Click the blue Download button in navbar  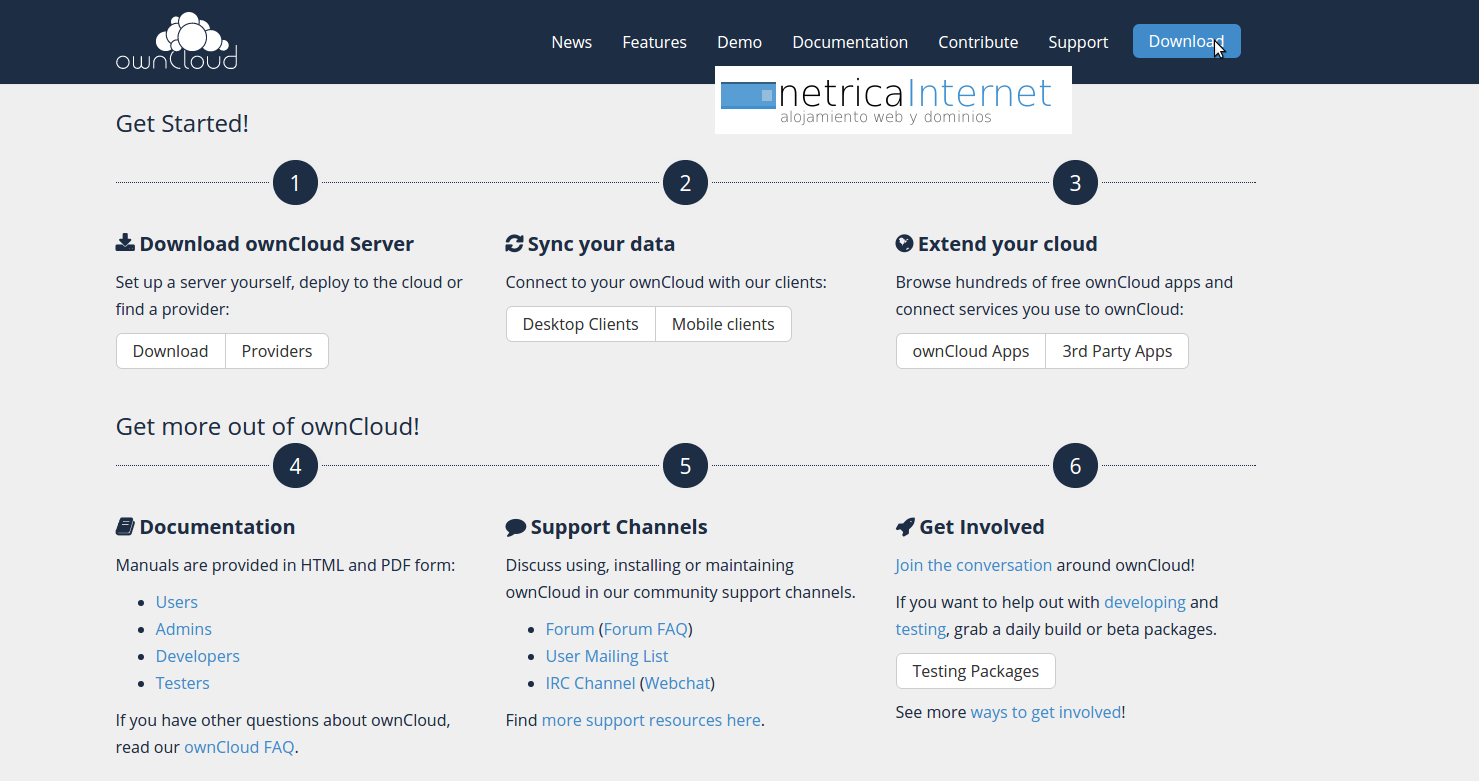coord(1187,41)
